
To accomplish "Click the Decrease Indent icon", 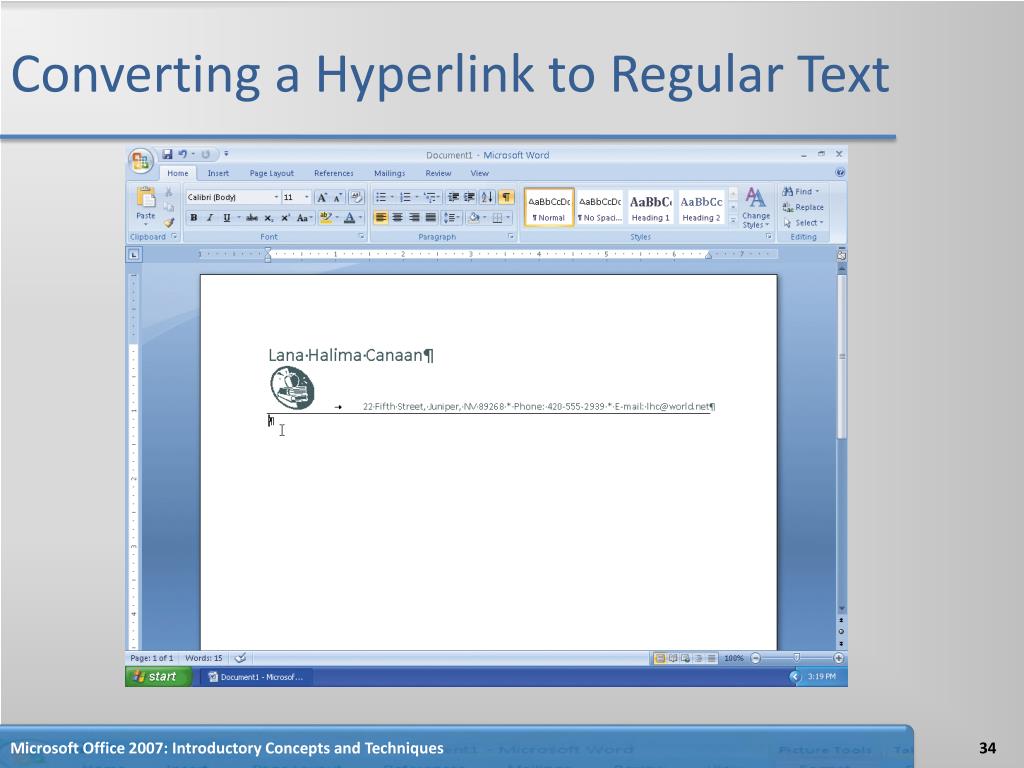I will click(453, 197).
